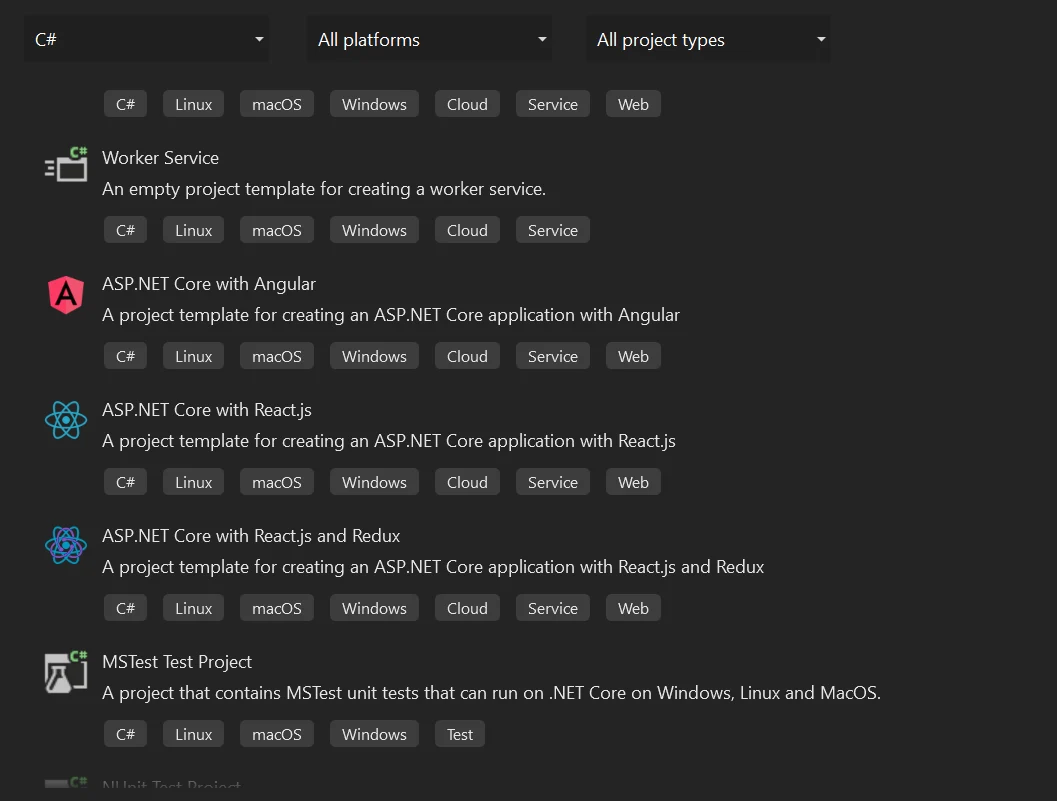1057x801 pixels.
Task: Click the Web tag under React.js and Redux
Action: tap(633, 608)
